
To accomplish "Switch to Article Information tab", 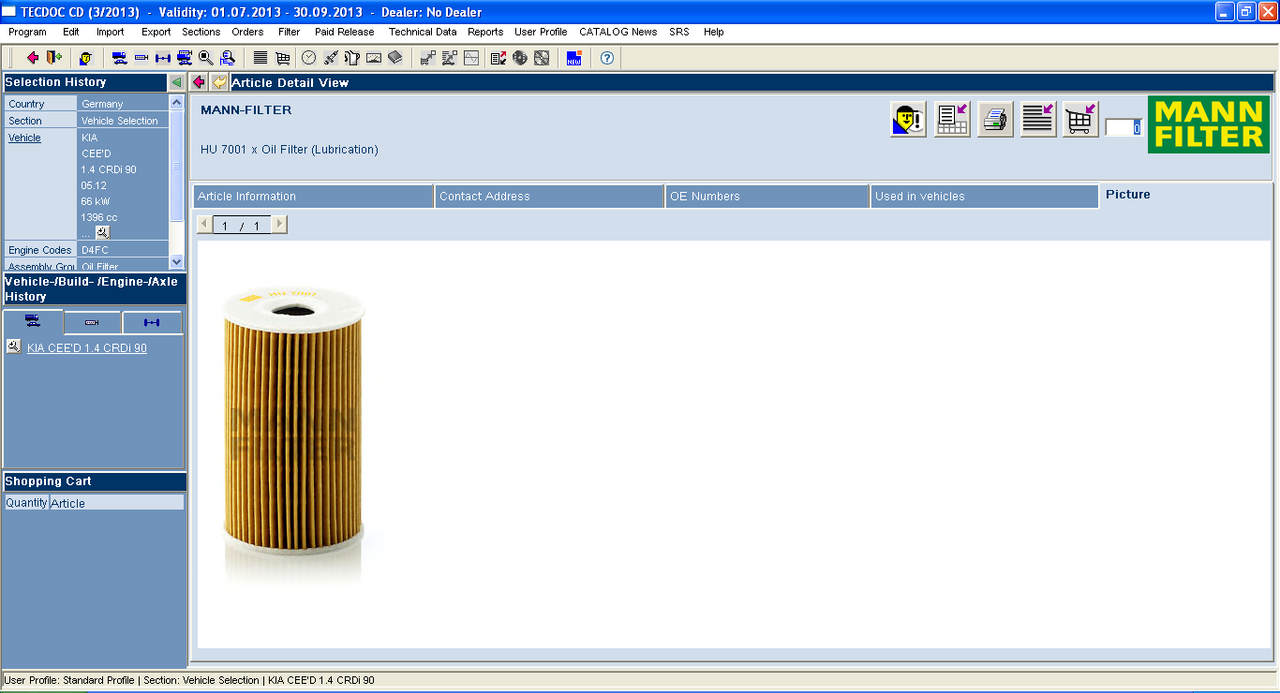I will [313, 196].
